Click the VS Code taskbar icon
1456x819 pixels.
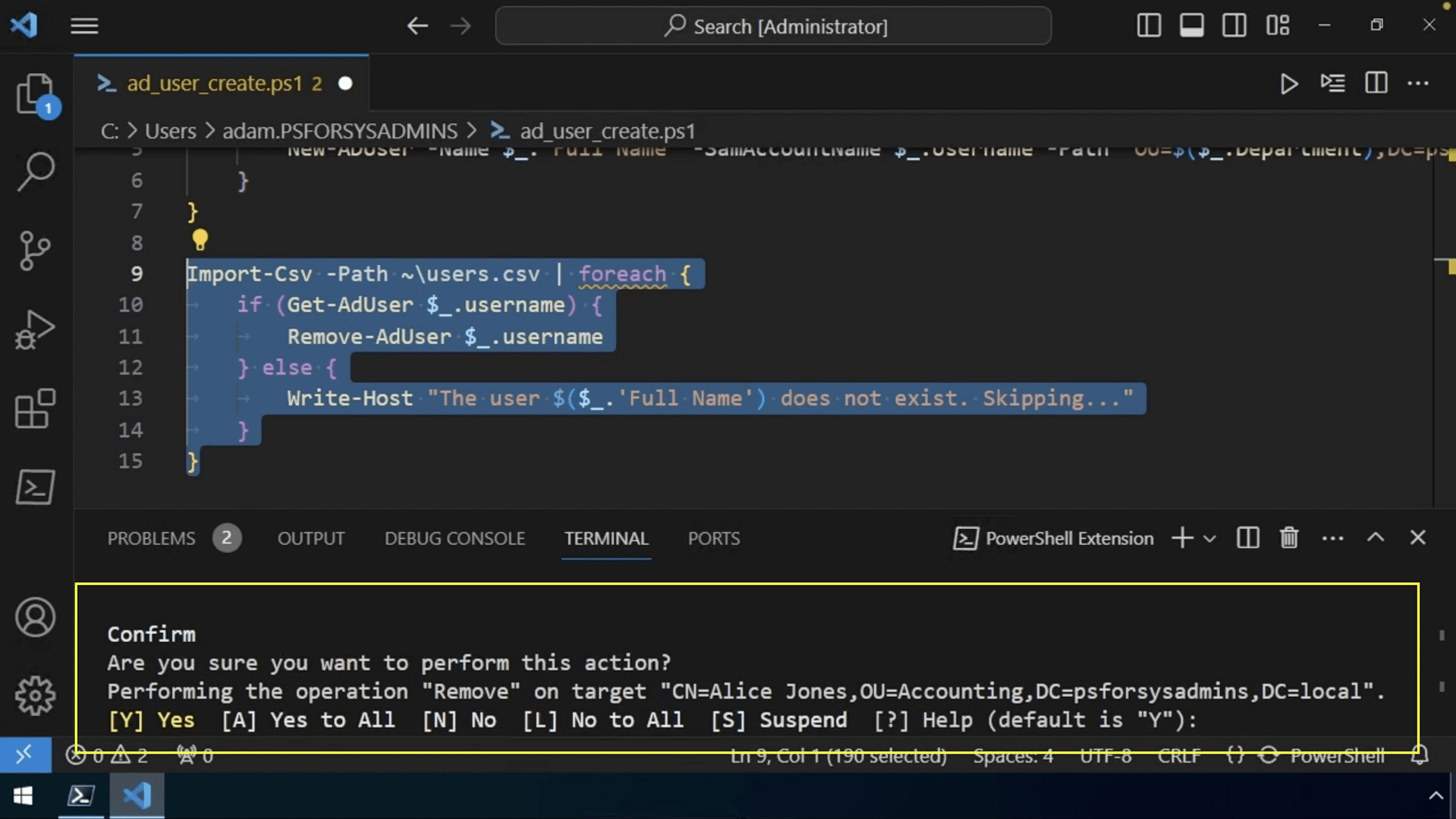(x=137, y=795)
